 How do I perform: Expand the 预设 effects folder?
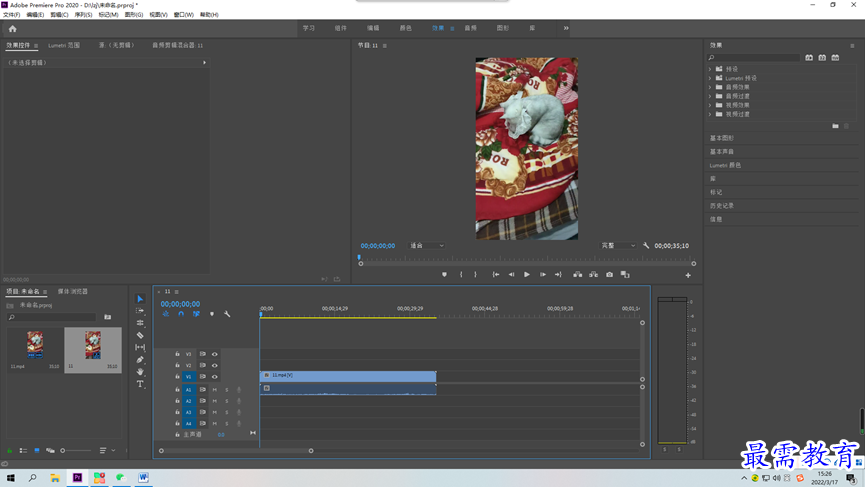point(710,69)
